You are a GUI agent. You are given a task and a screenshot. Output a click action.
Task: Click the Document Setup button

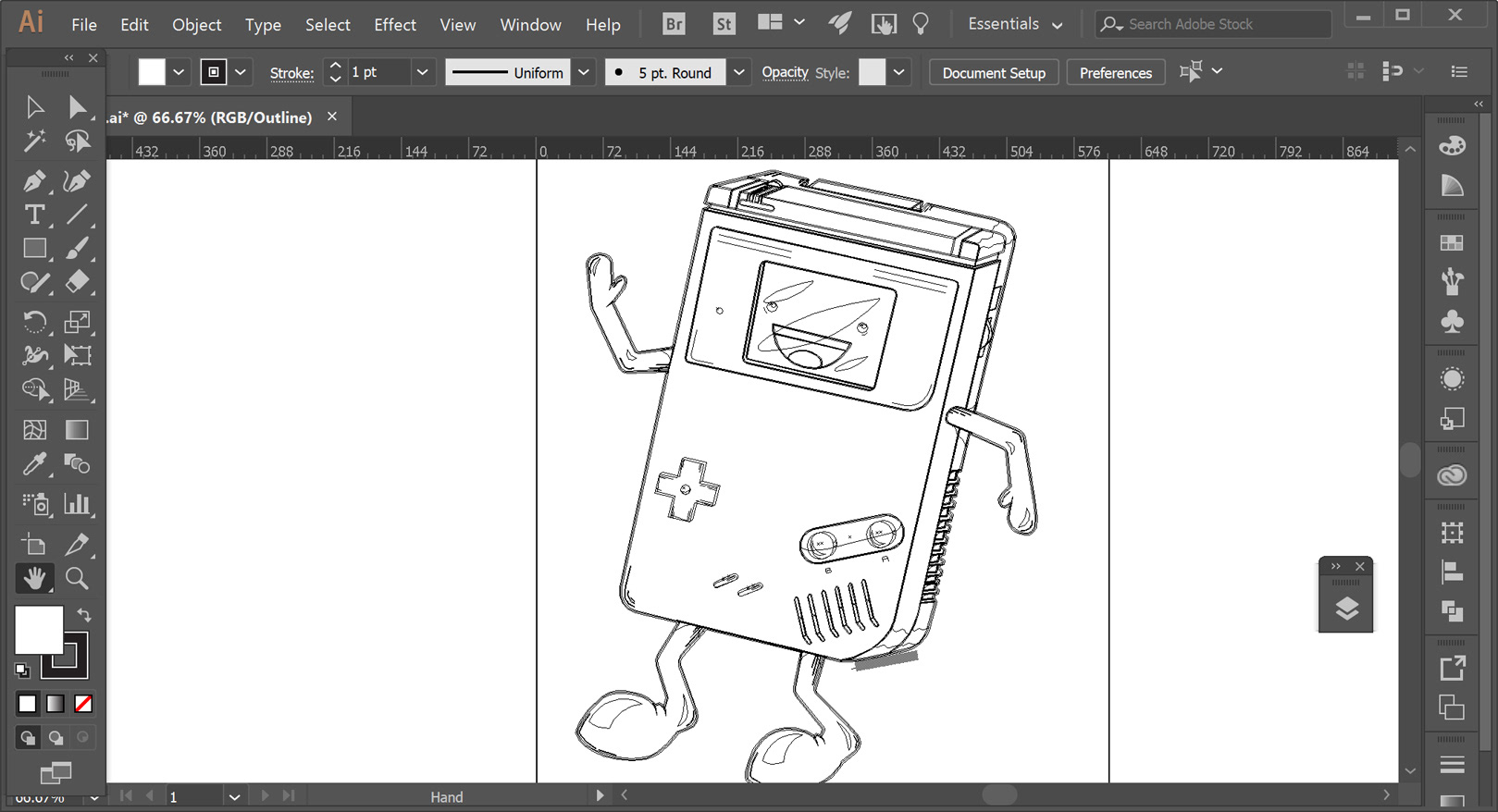click(994, 72)
